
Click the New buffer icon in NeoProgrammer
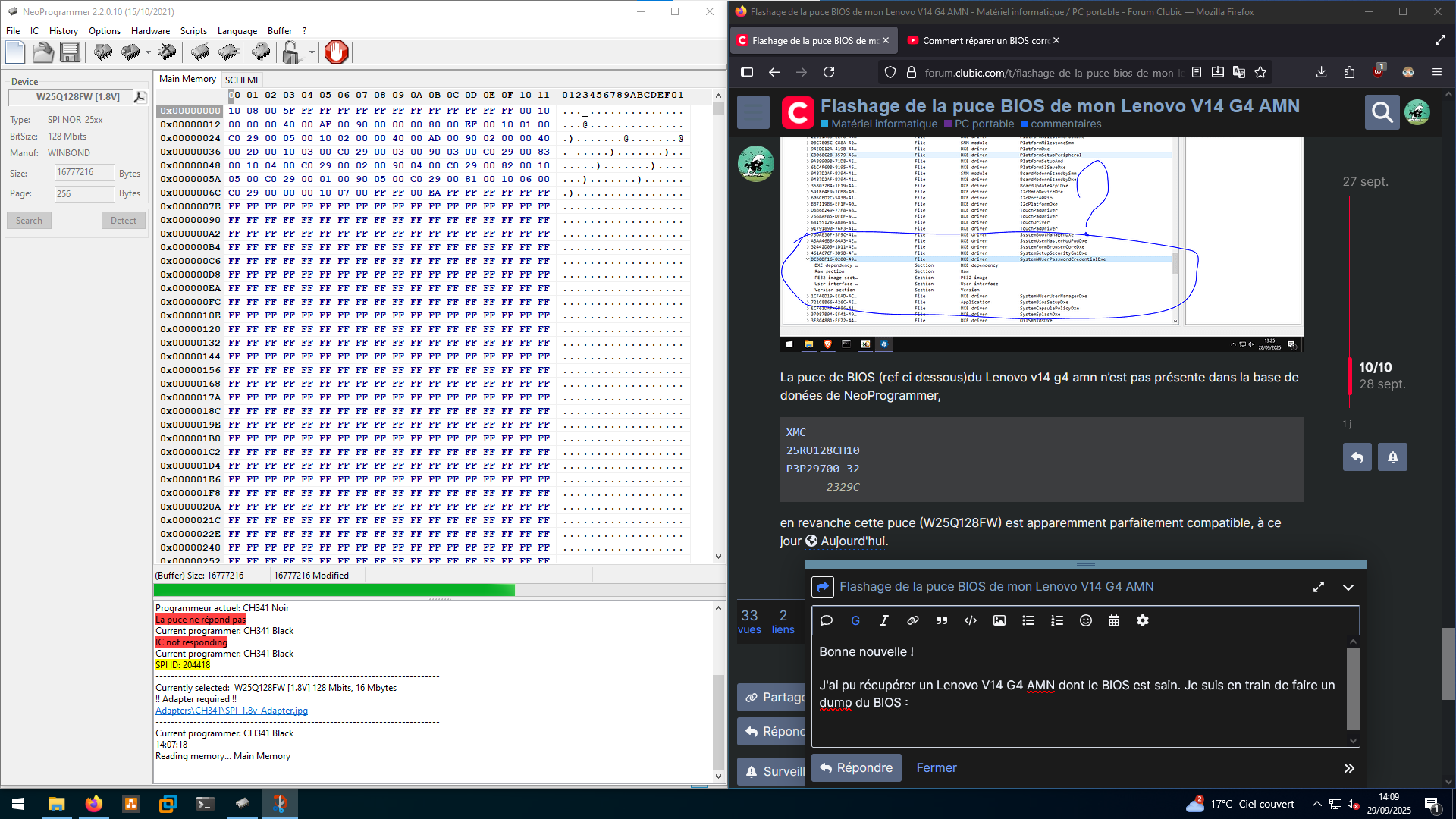pyautogui.click(x=15, y=52)
